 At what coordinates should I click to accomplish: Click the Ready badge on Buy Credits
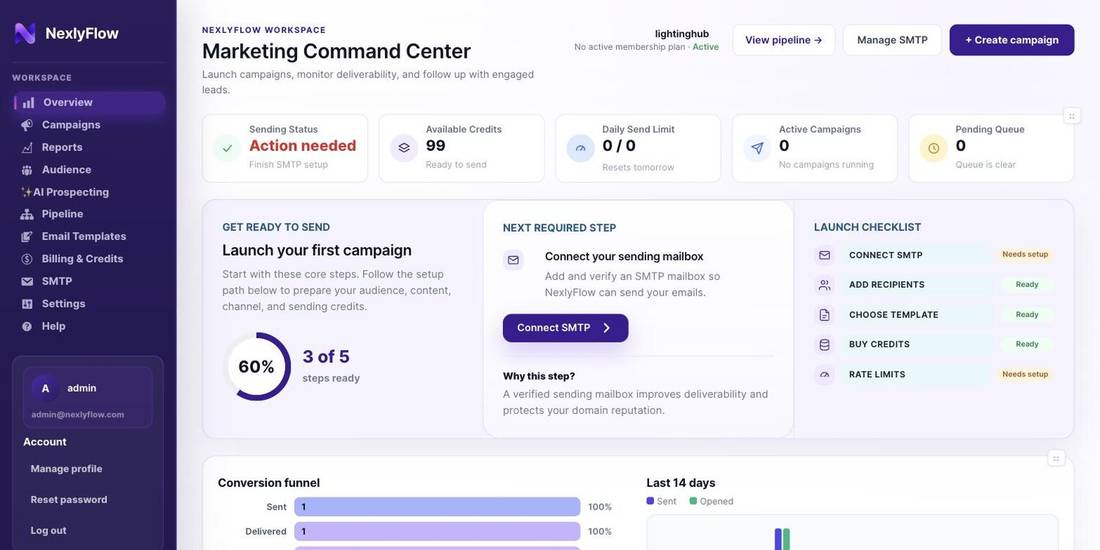(1027, 344)
